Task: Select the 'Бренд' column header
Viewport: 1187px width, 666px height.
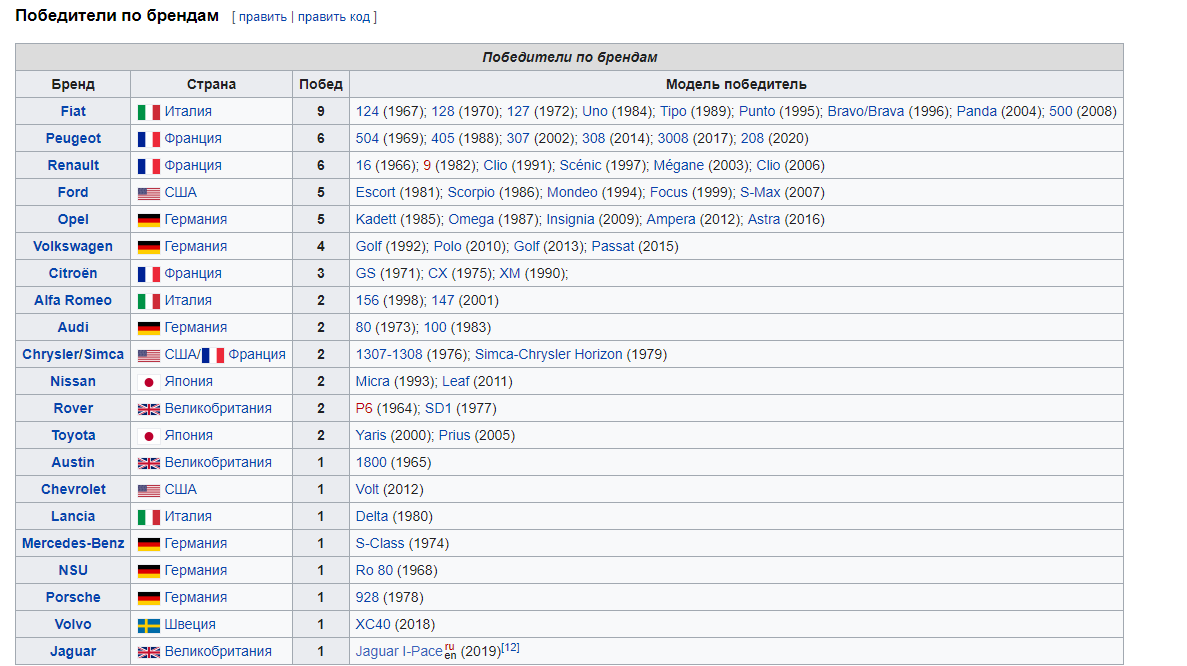Action: (73, 84)
